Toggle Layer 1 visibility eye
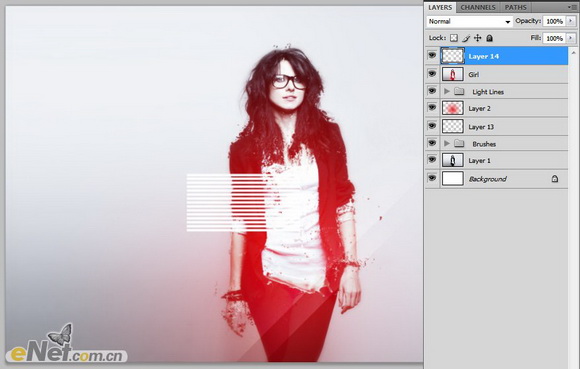 coord(432,160)
